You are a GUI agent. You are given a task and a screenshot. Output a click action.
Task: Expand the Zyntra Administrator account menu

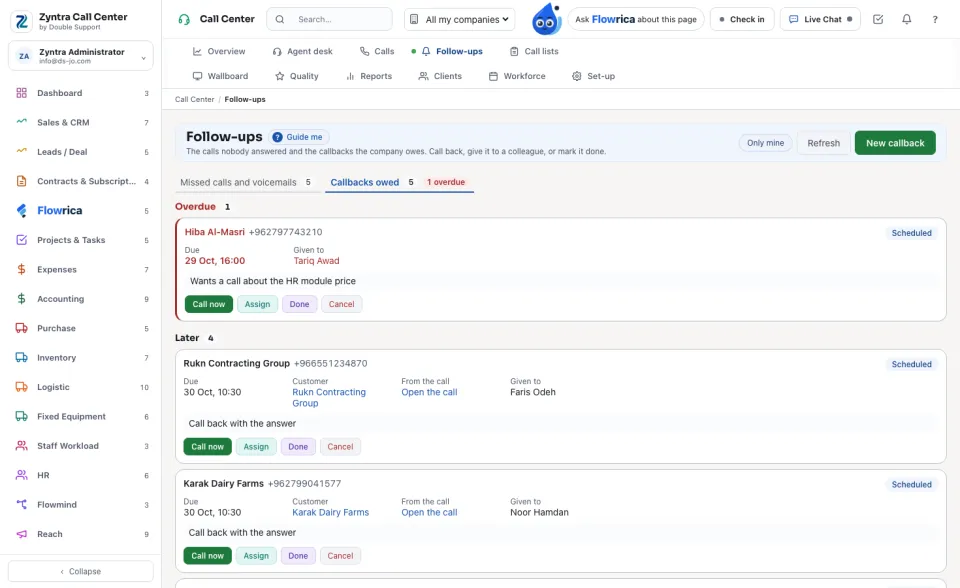81,56
